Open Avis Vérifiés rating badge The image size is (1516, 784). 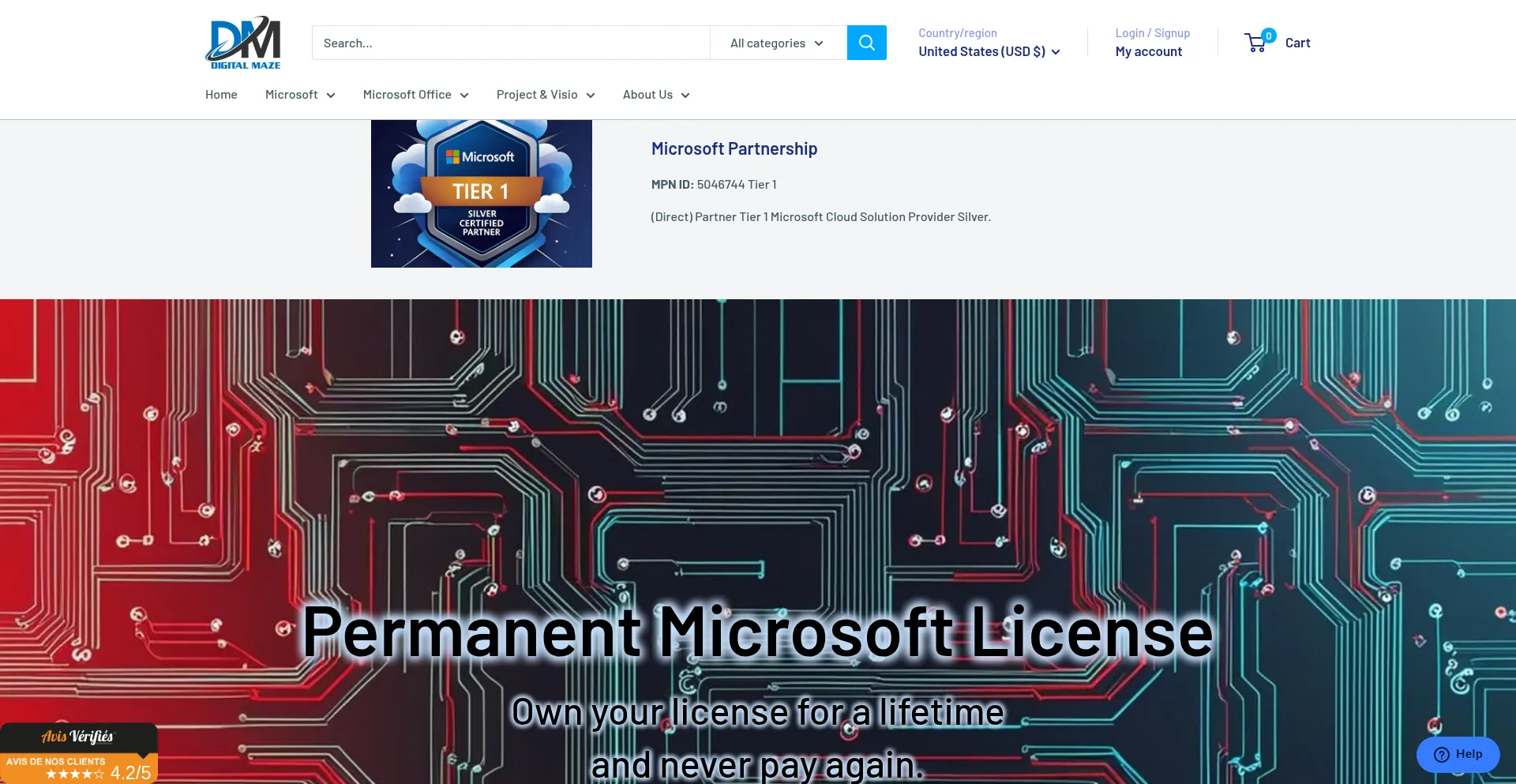[79, 753]
